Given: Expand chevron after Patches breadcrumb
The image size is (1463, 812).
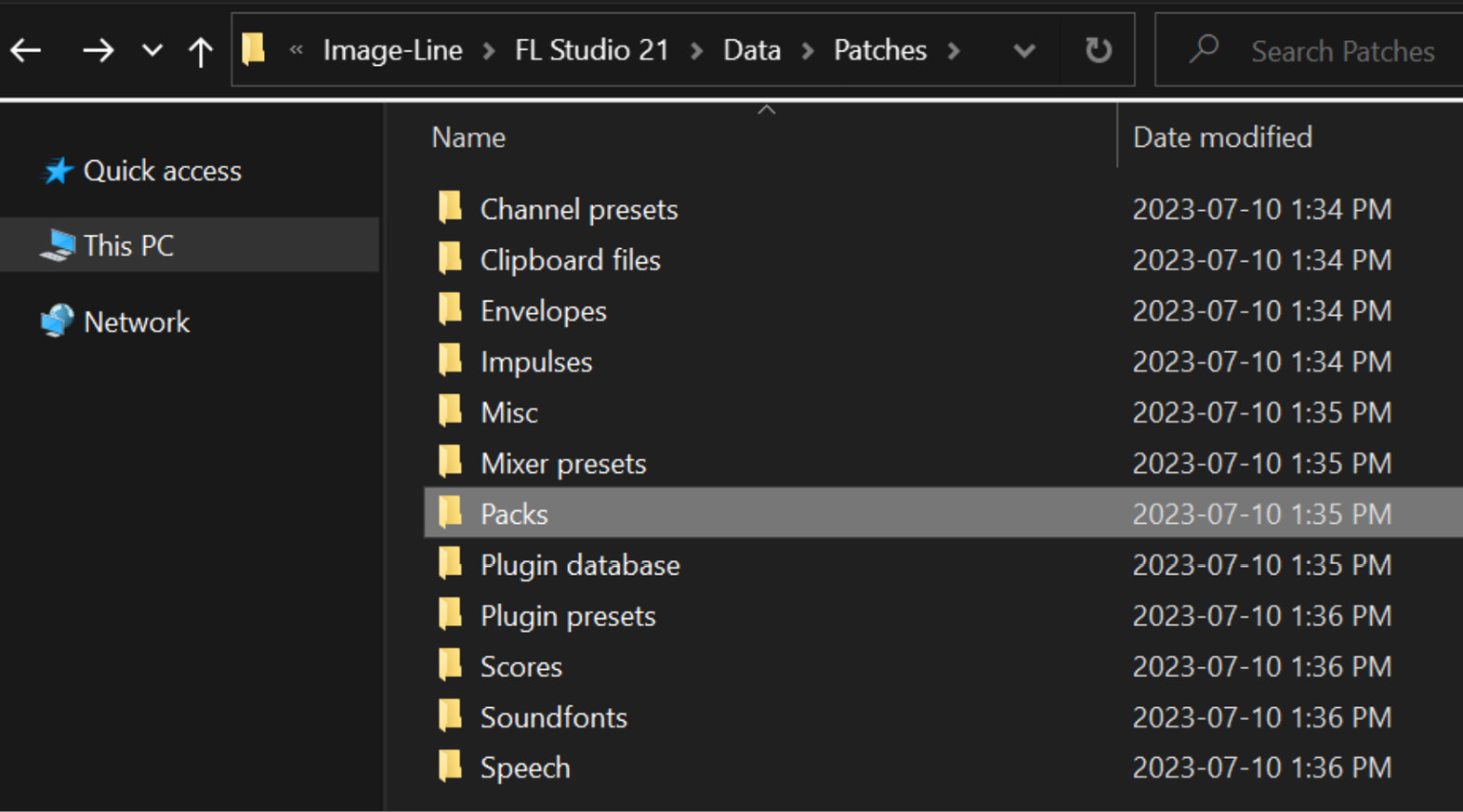Looking at the screenshot, I should pos(954,51).
